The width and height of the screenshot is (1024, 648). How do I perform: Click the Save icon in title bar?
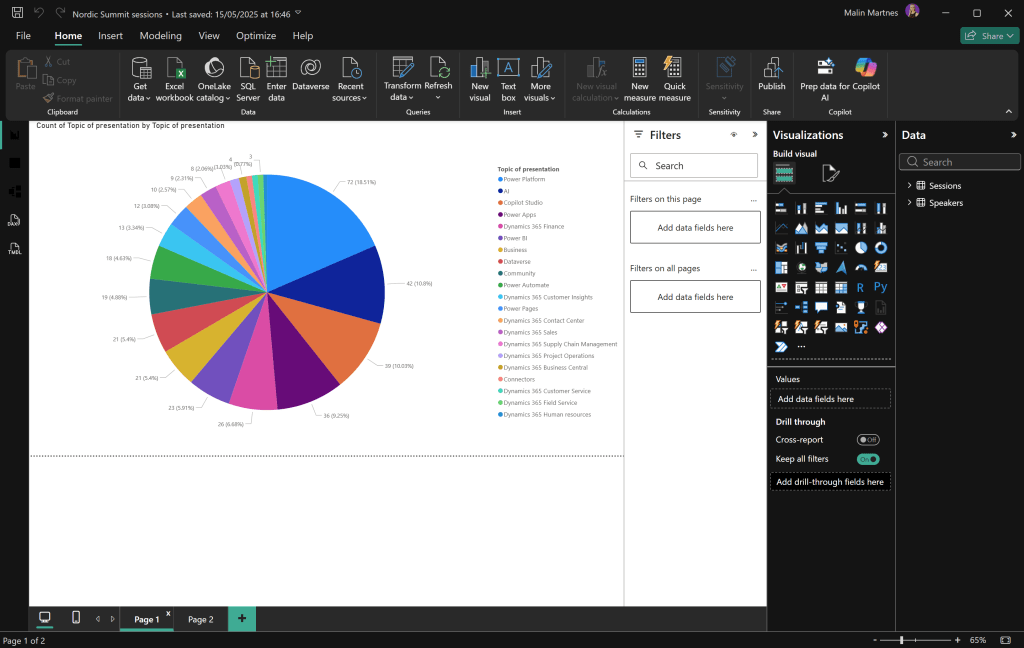click(17, 13)
